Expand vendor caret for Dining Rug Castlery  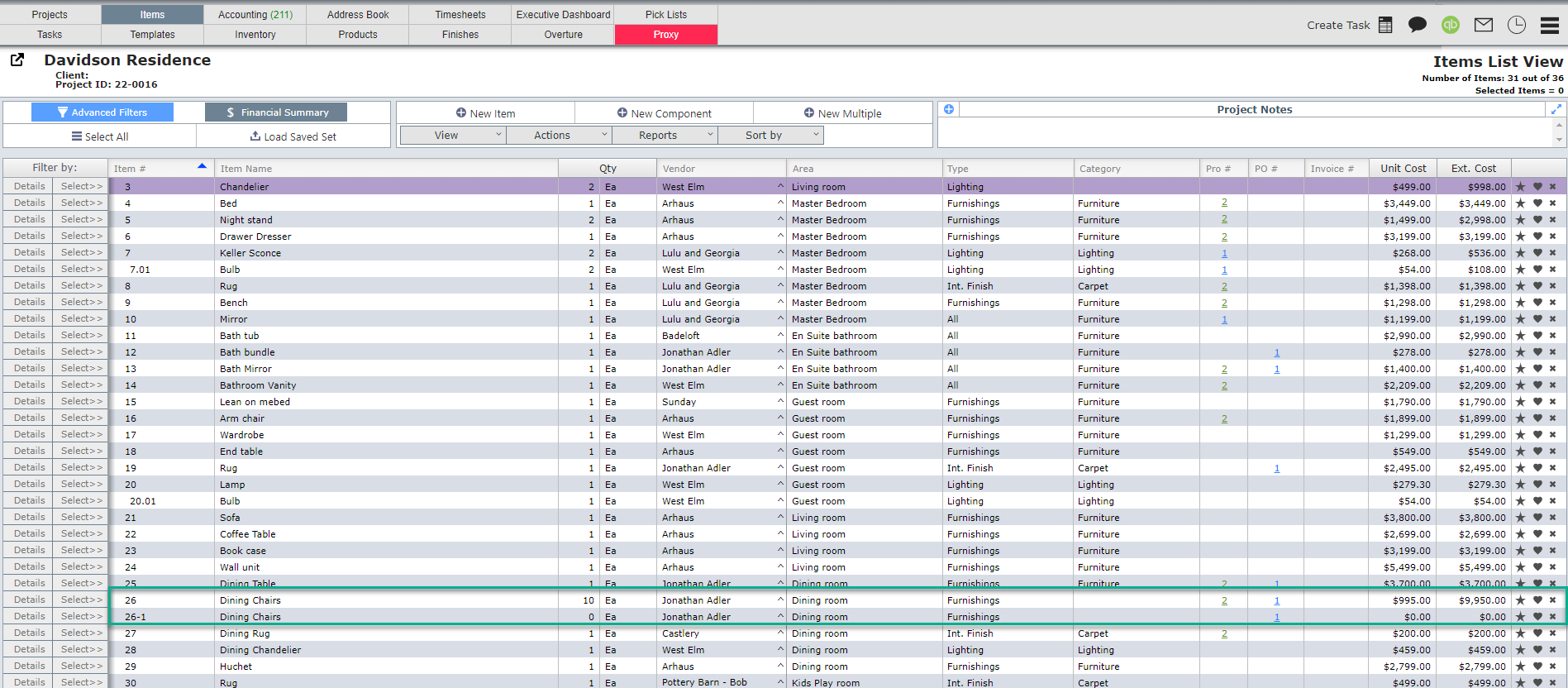click(x=780, y=633)
